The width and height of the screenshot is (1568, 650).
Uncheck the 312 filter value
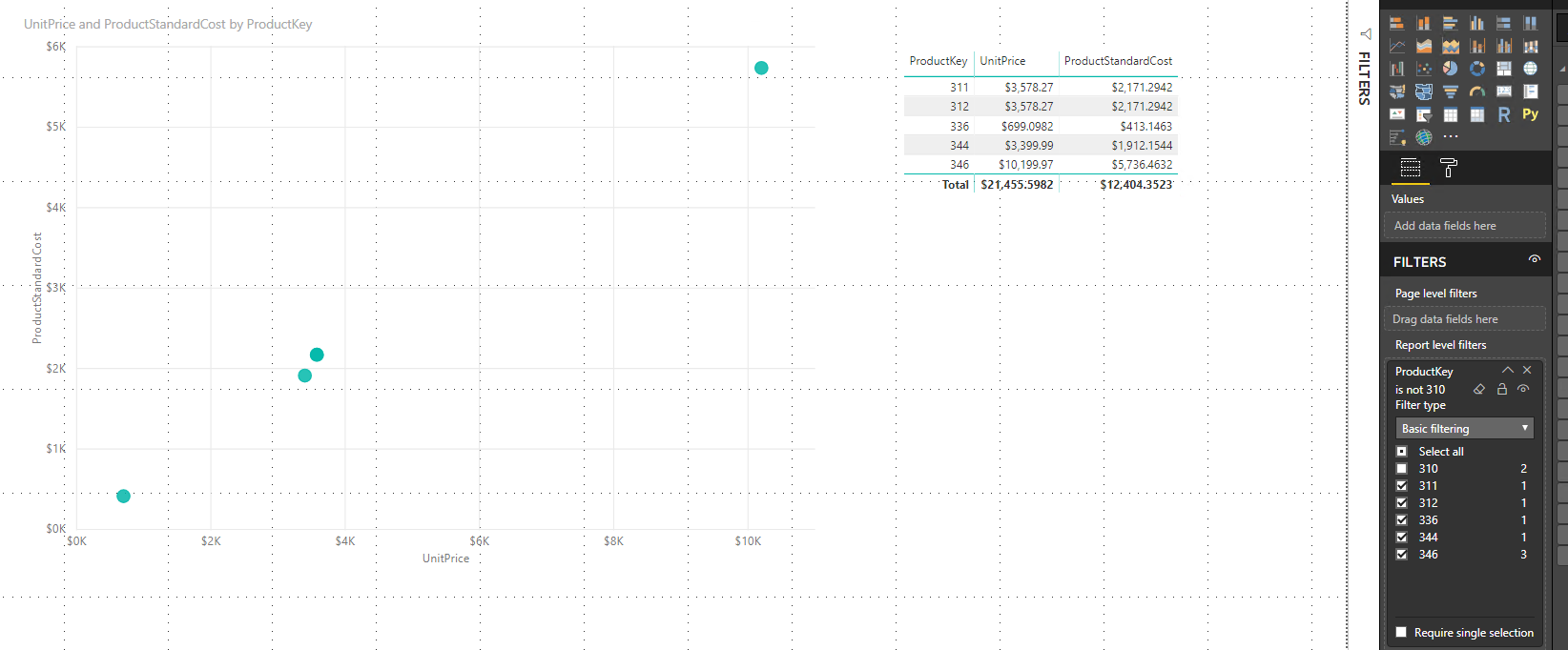click(1401, 503)
